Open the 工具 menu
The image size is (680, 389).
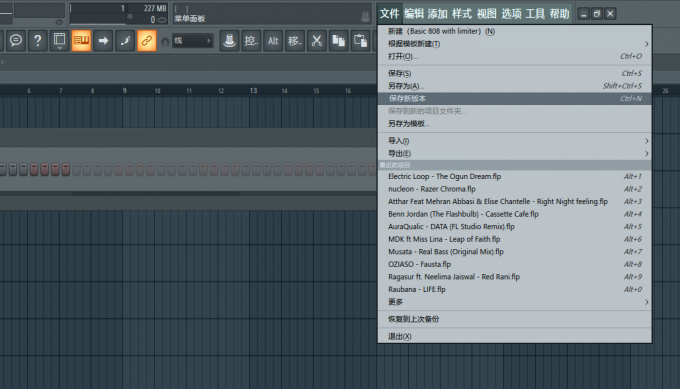535,14
